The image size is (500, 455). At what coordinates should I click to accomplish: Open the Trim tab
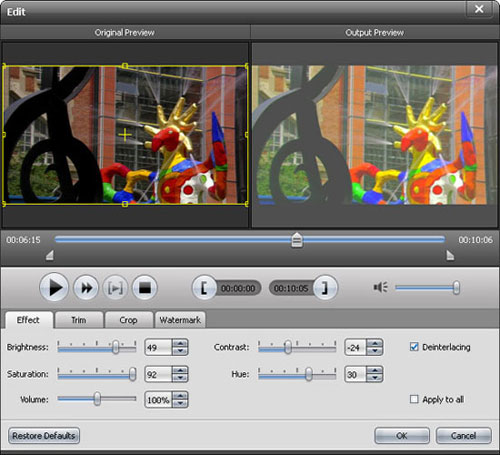(79, 320)
